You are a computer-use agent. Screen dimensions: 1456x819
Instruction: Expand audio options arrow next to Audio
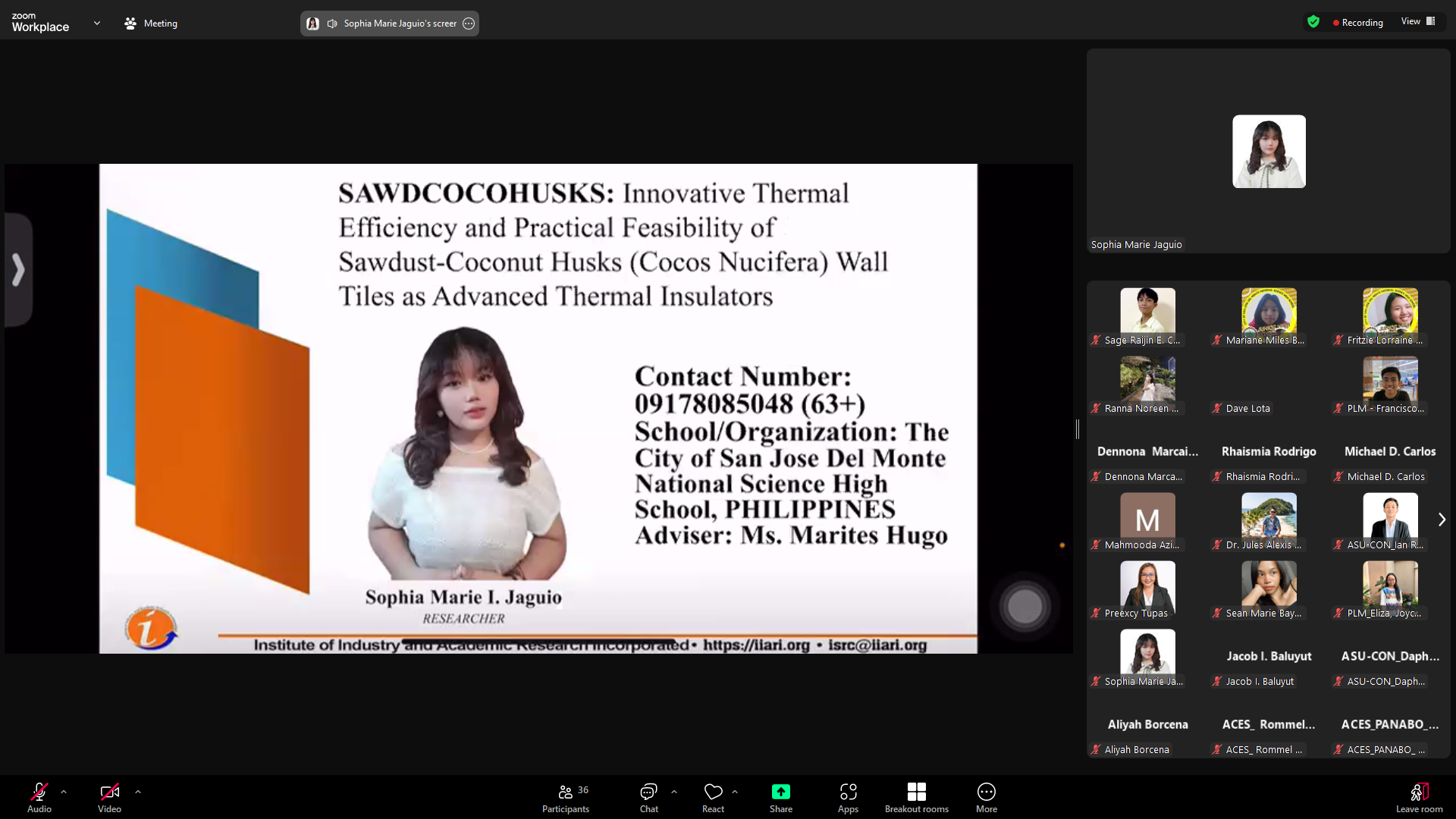[x=64, y=792]
